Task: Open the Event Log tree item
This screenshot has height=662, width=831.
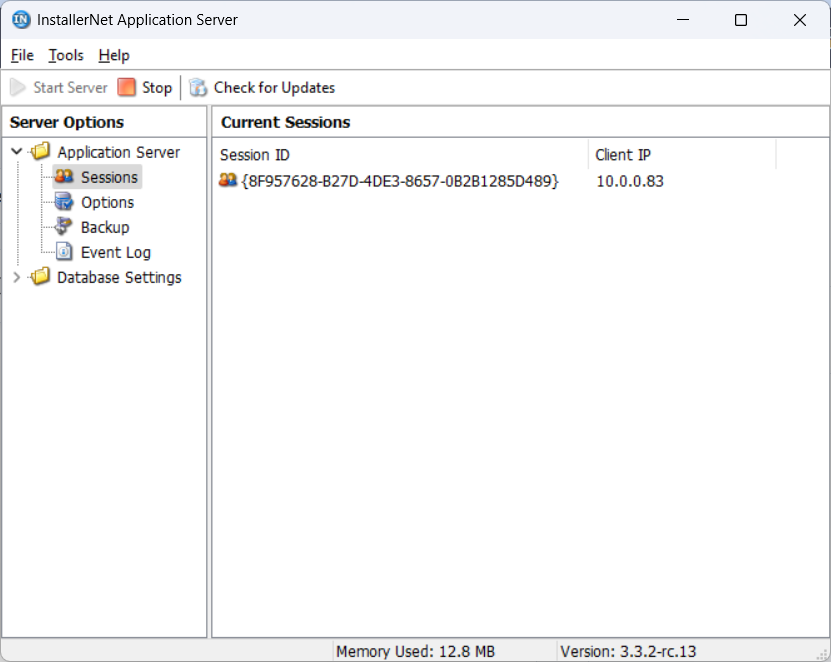Action: pos(116,252)
